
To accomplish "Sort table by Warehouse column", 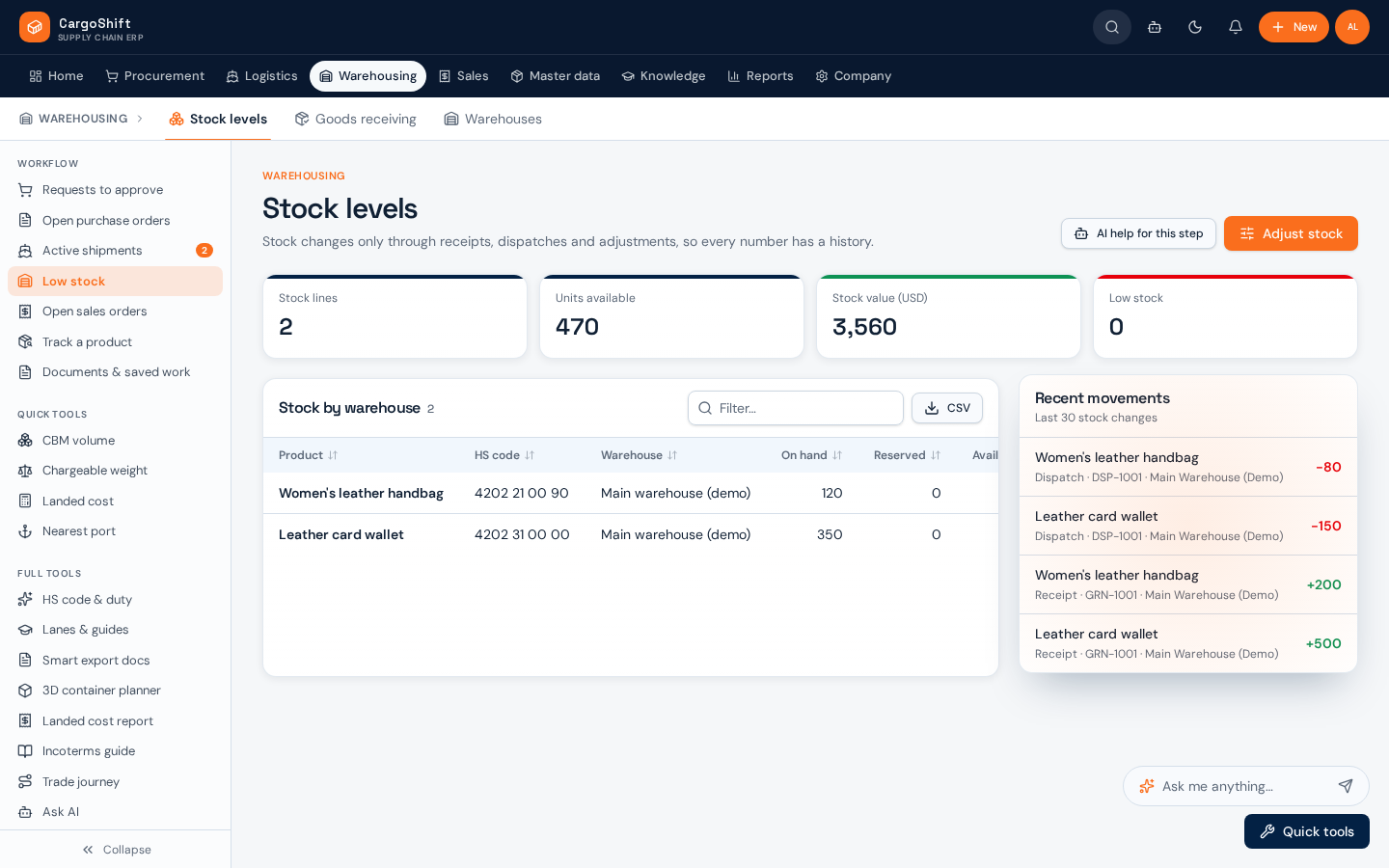I will coord(640,455).
